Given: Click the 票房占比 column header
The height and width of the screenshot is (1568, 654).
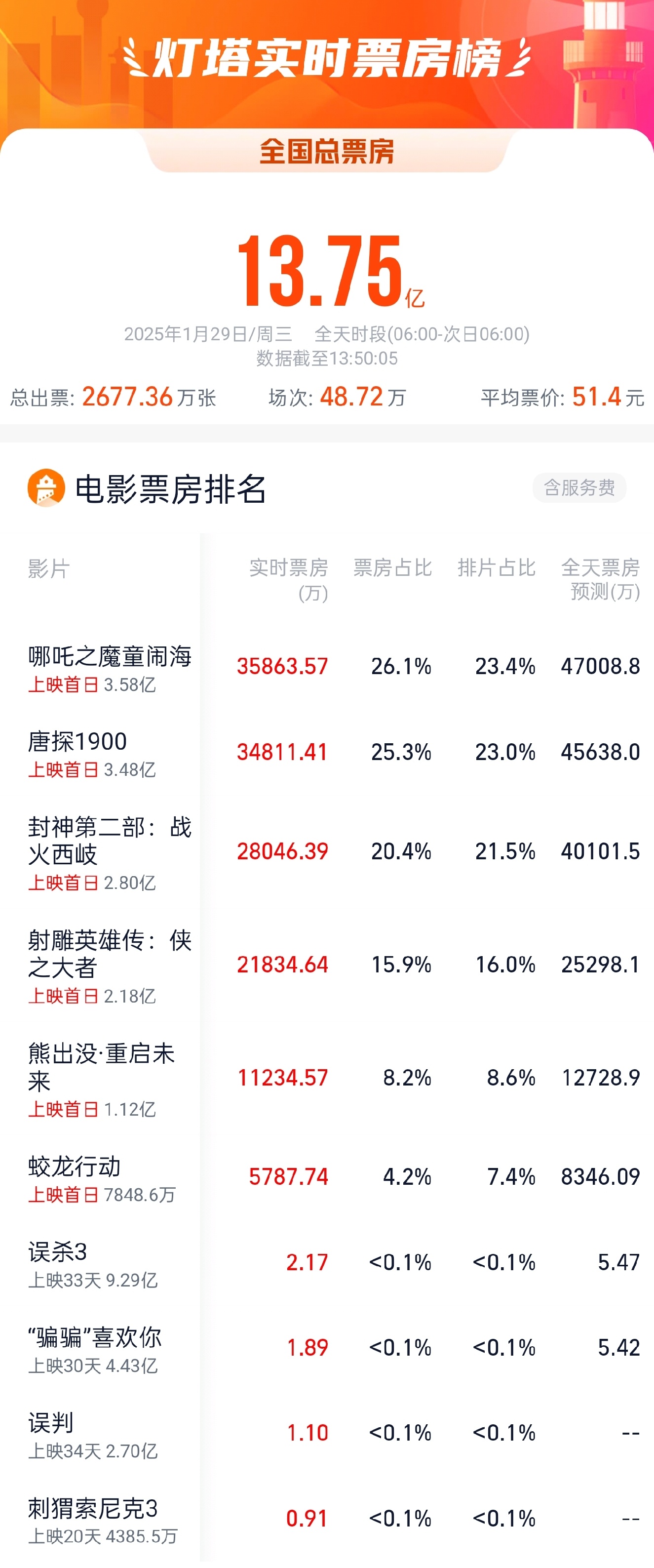Looking at the screenshot, I should (392, 568).
